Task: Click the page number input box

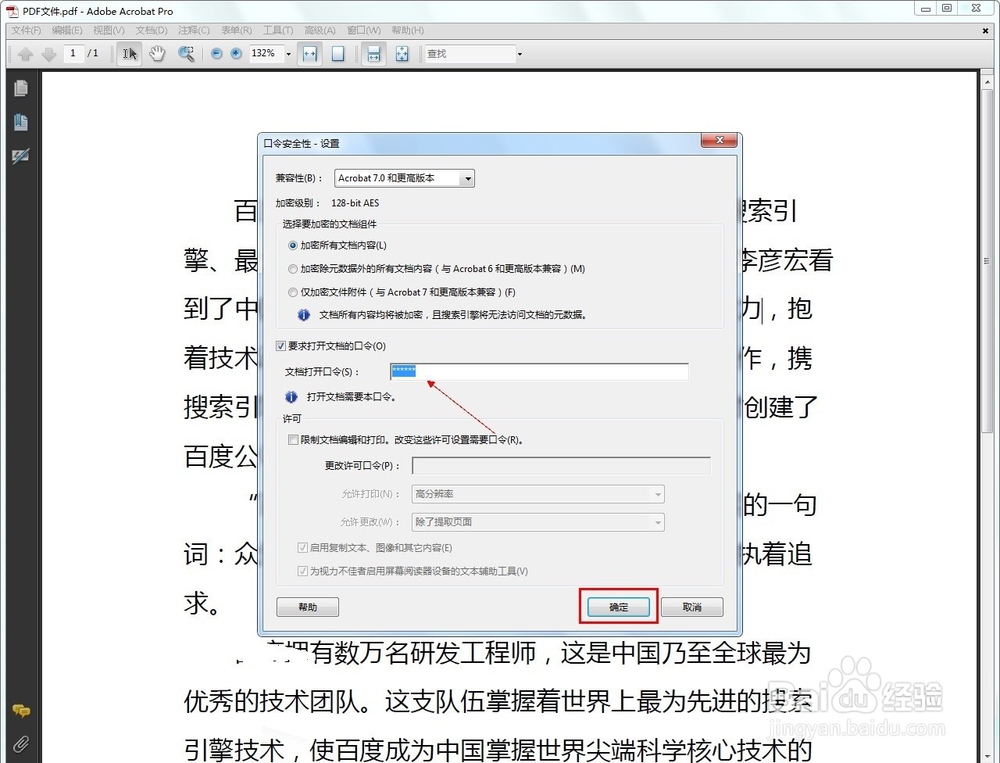Action: [73, 54]
